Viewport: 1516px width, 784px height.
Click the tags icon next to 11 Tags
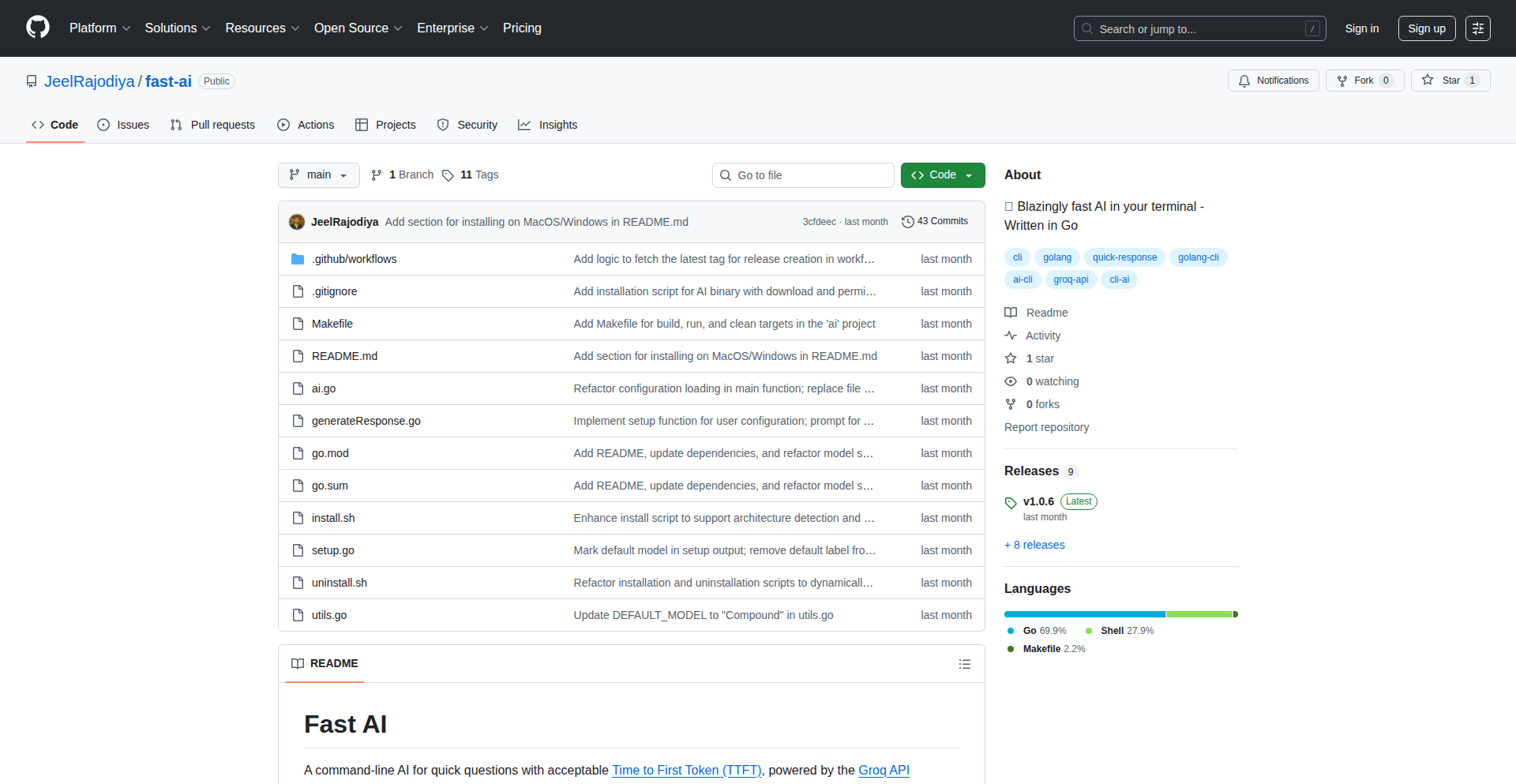pos(448,175)
